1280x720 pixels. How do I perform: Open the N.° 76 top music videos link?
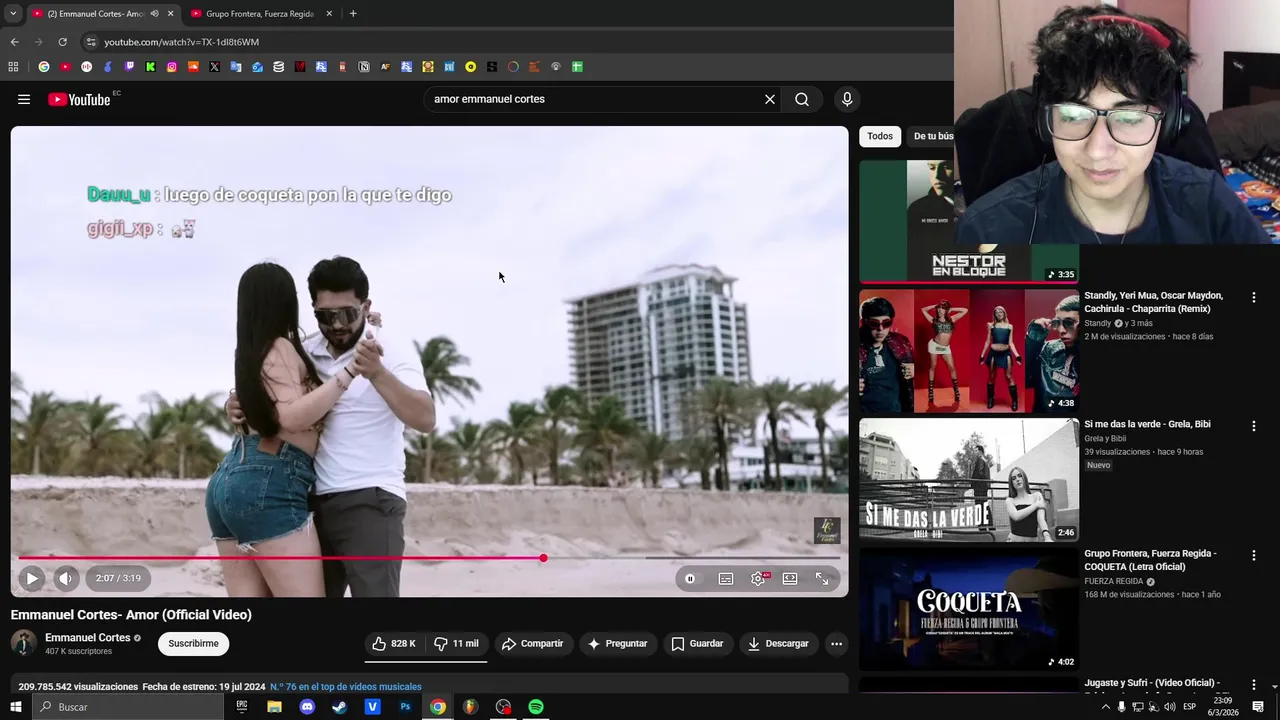[x=346, y=687]
